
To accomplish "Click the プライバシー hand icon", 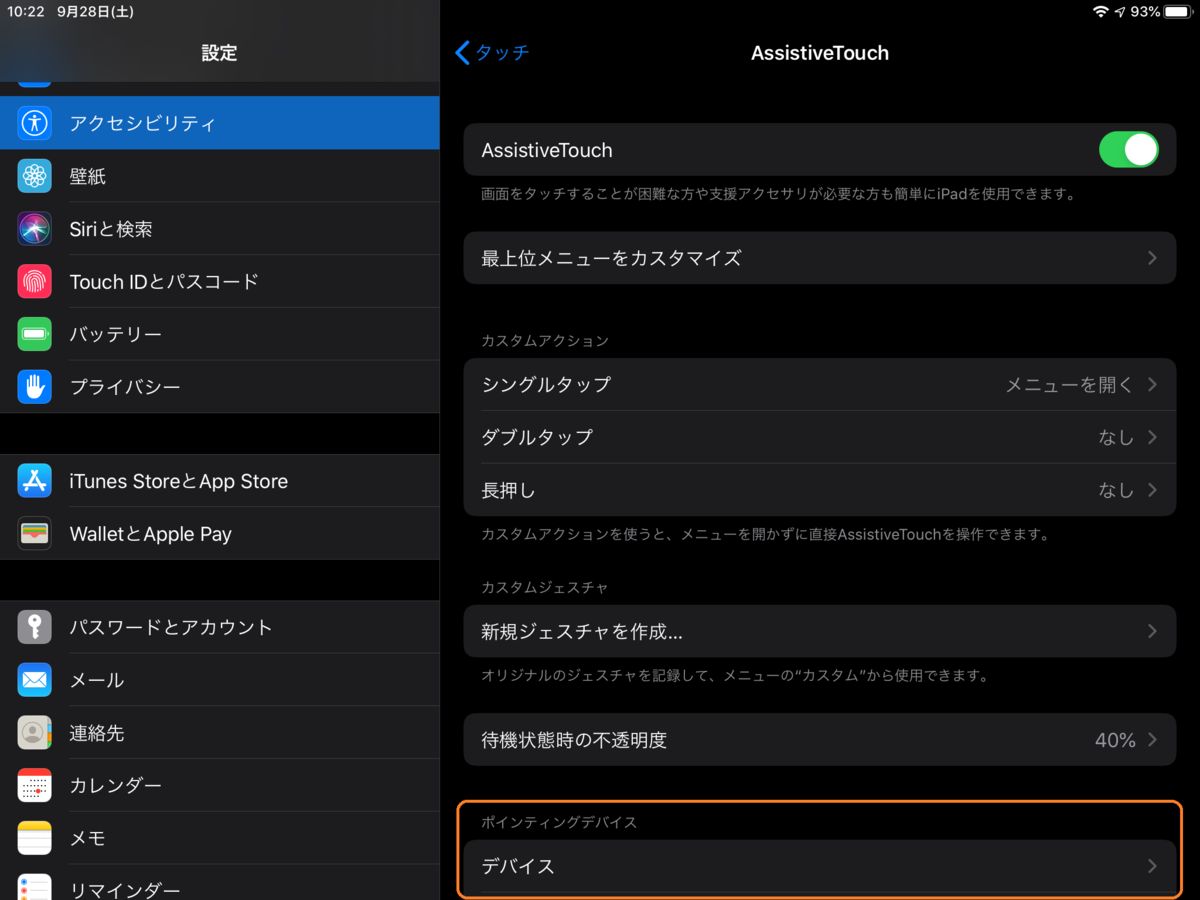I will pos(35,387).
